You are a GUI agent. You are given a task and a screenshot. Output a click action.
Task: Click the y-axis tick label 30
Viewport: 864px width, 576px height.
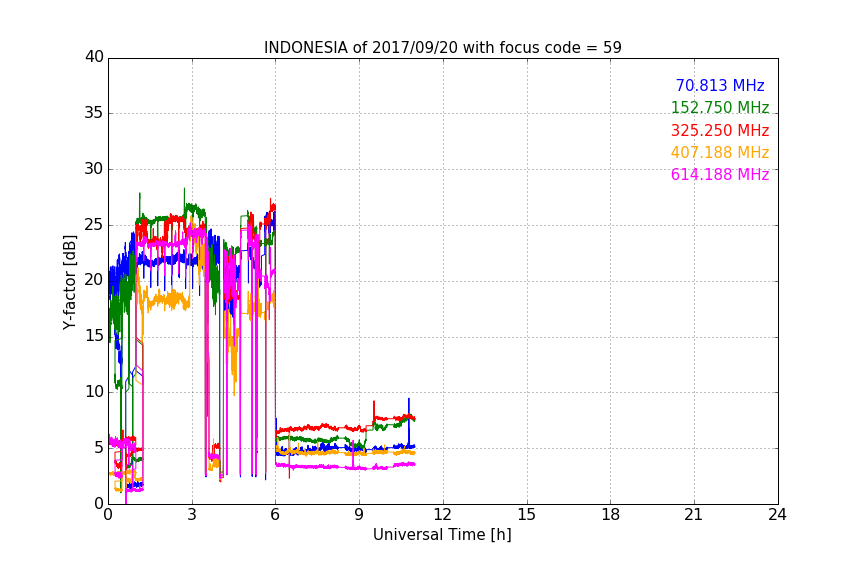coord(94,169)
